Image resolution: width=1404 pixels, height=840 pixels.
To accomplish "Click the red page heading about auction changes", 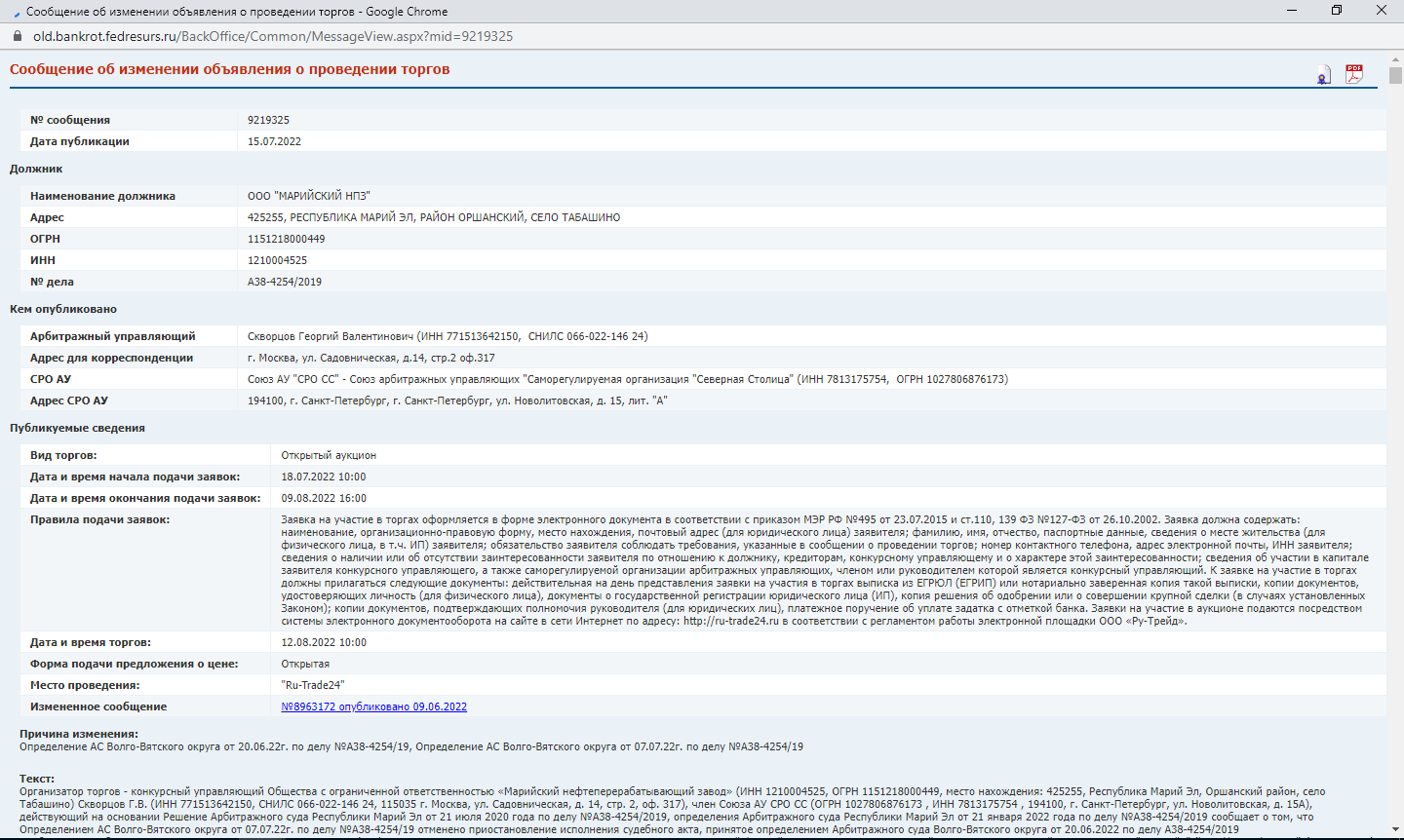I will click(x=229, y=69).
